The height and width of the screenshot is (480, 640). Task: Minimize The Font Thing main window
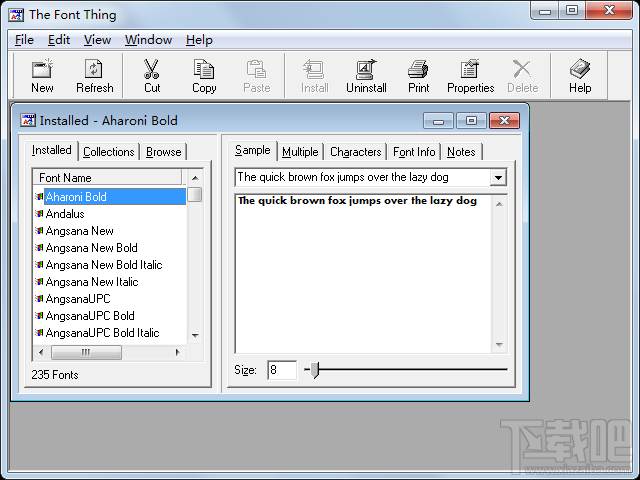coord(544,11)
